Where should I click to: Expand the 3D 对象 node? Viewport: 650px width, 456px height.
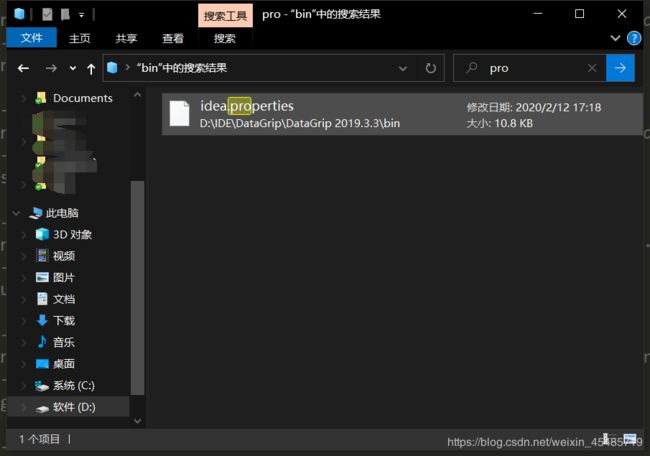point(23,235)
